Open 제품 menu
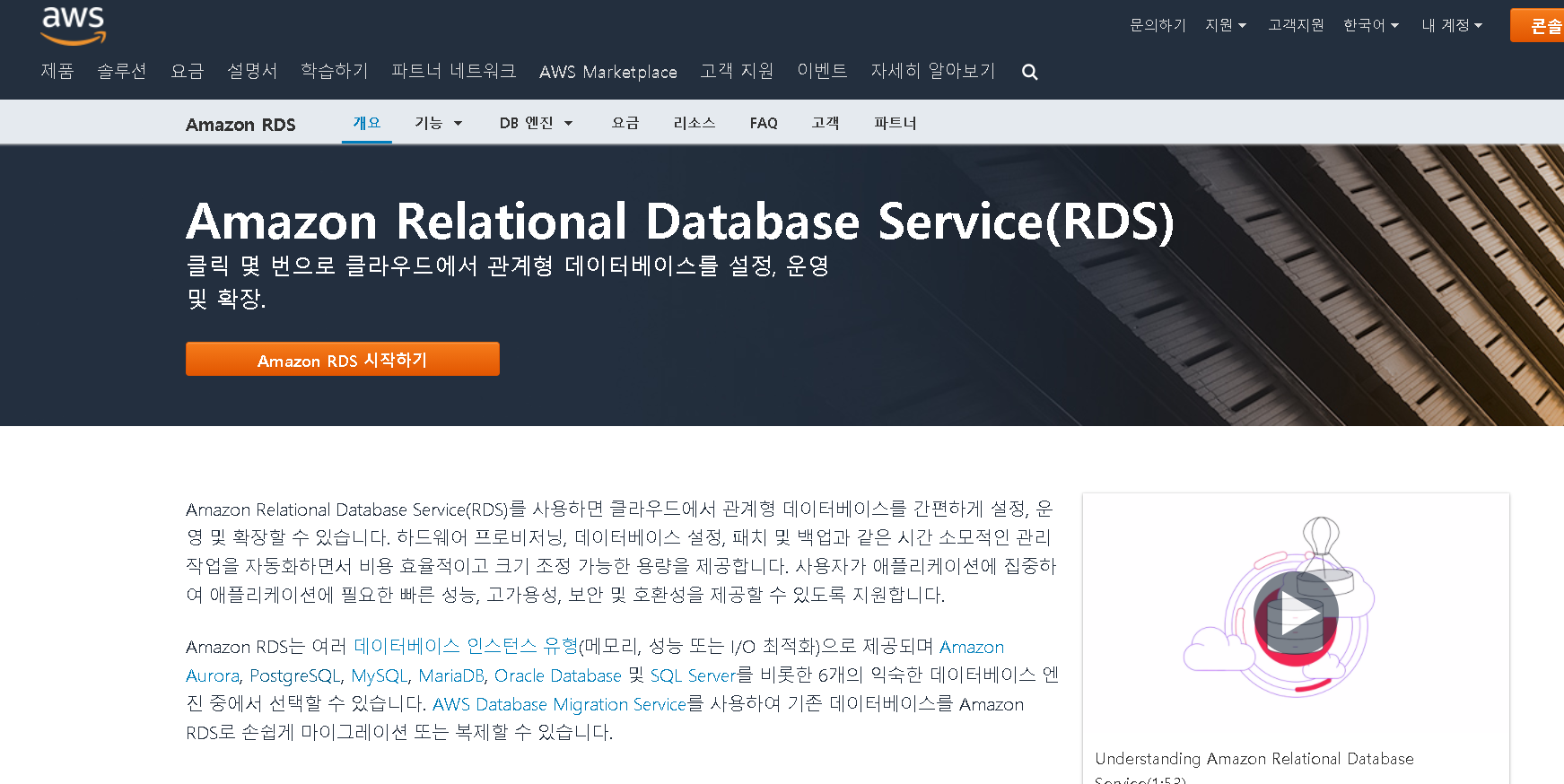The width and height of the screenshot is (1564, 784). (57, 71)
